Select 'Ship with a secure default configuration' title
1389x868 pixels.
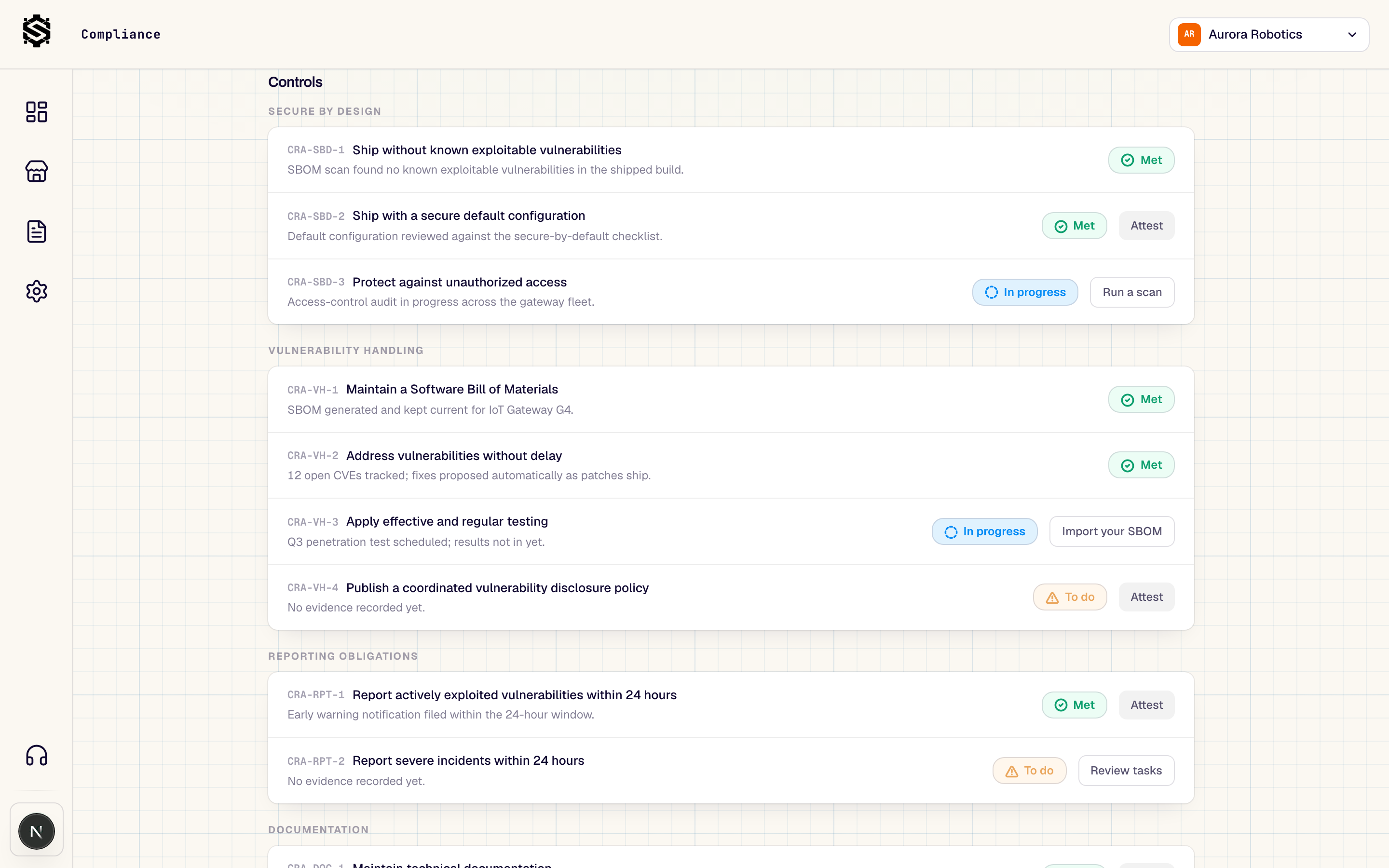468,216
